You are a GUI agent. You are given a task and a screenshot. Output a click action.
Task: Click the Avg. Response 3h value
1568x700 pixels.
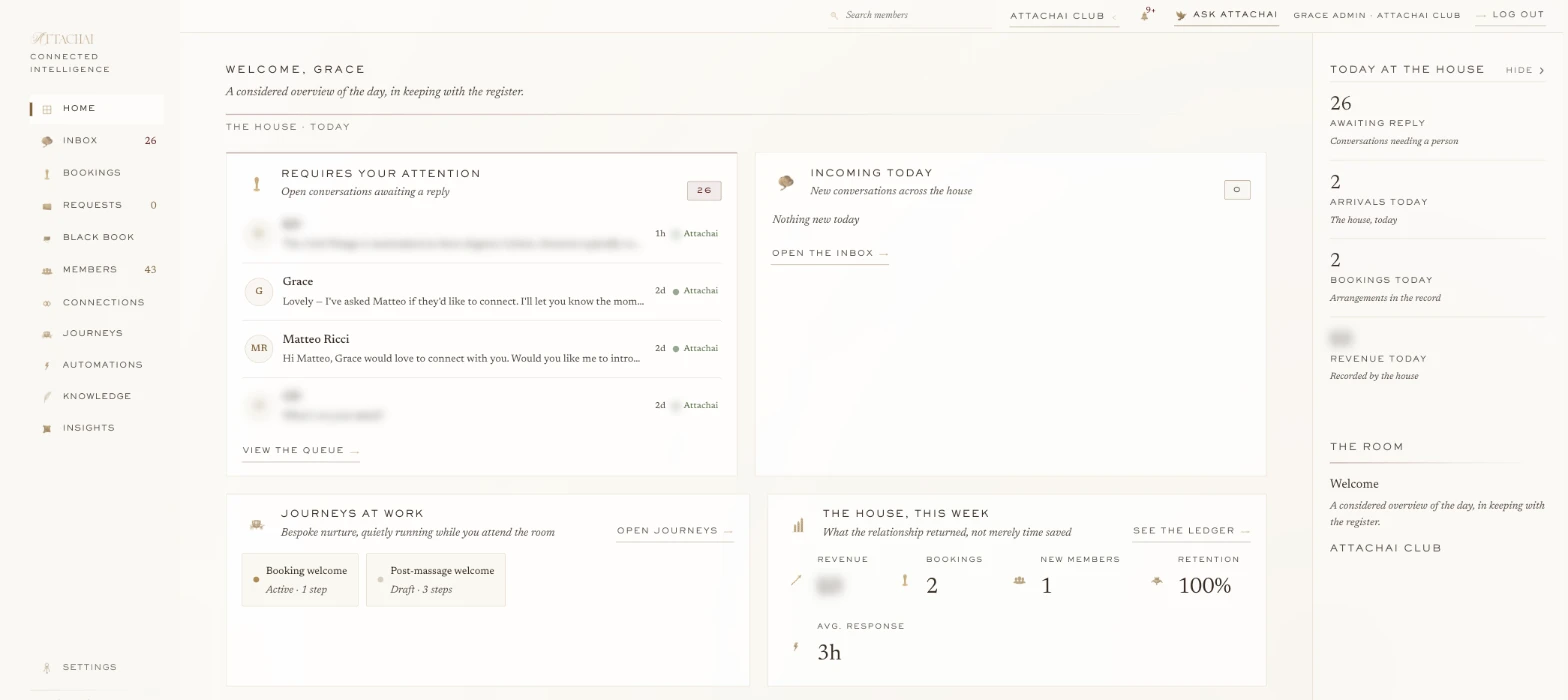click(x=829, y=653)
